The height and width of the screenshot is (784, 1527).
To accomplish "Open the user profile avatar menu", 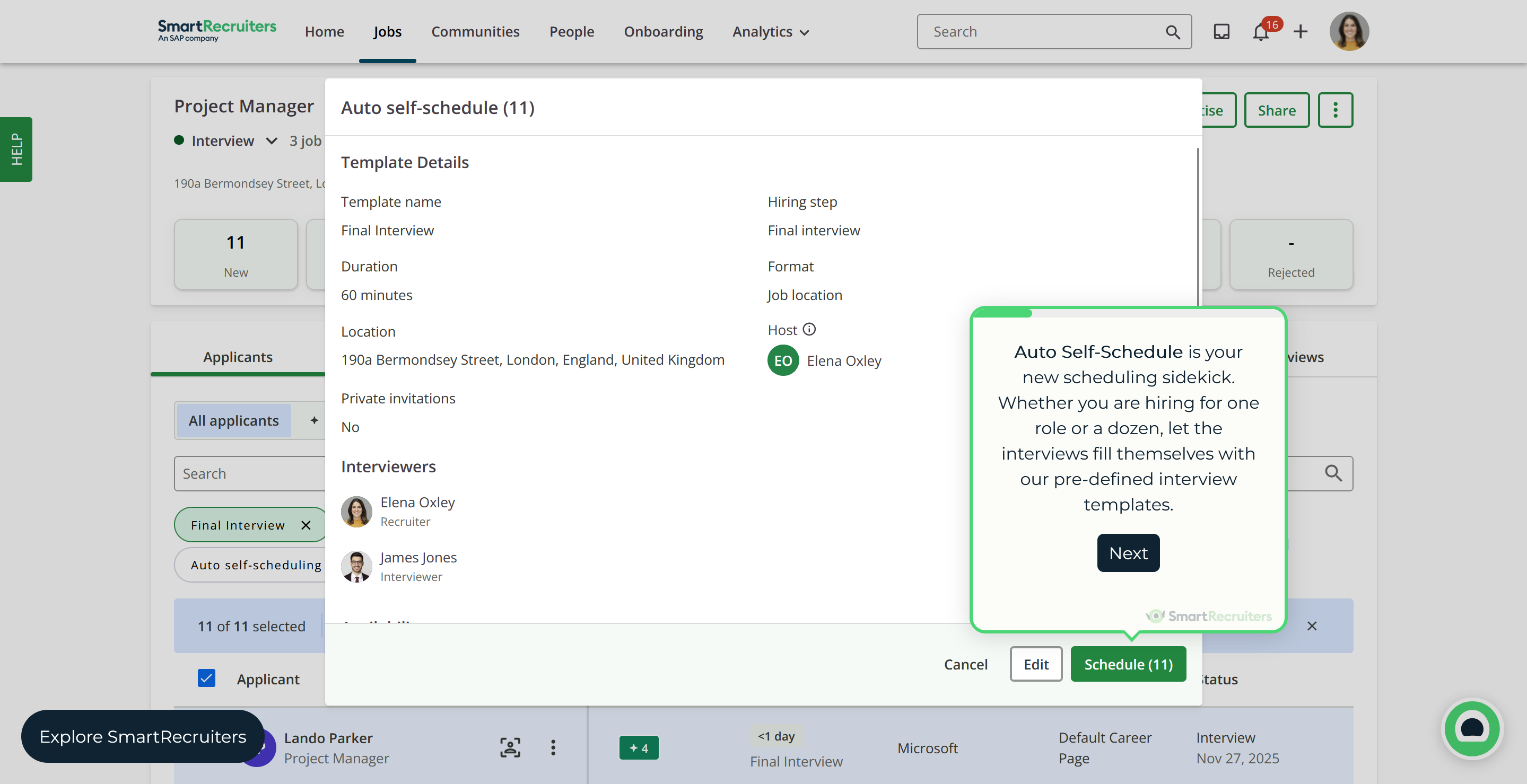I will pyautogui.click(x=1349, y=31).
